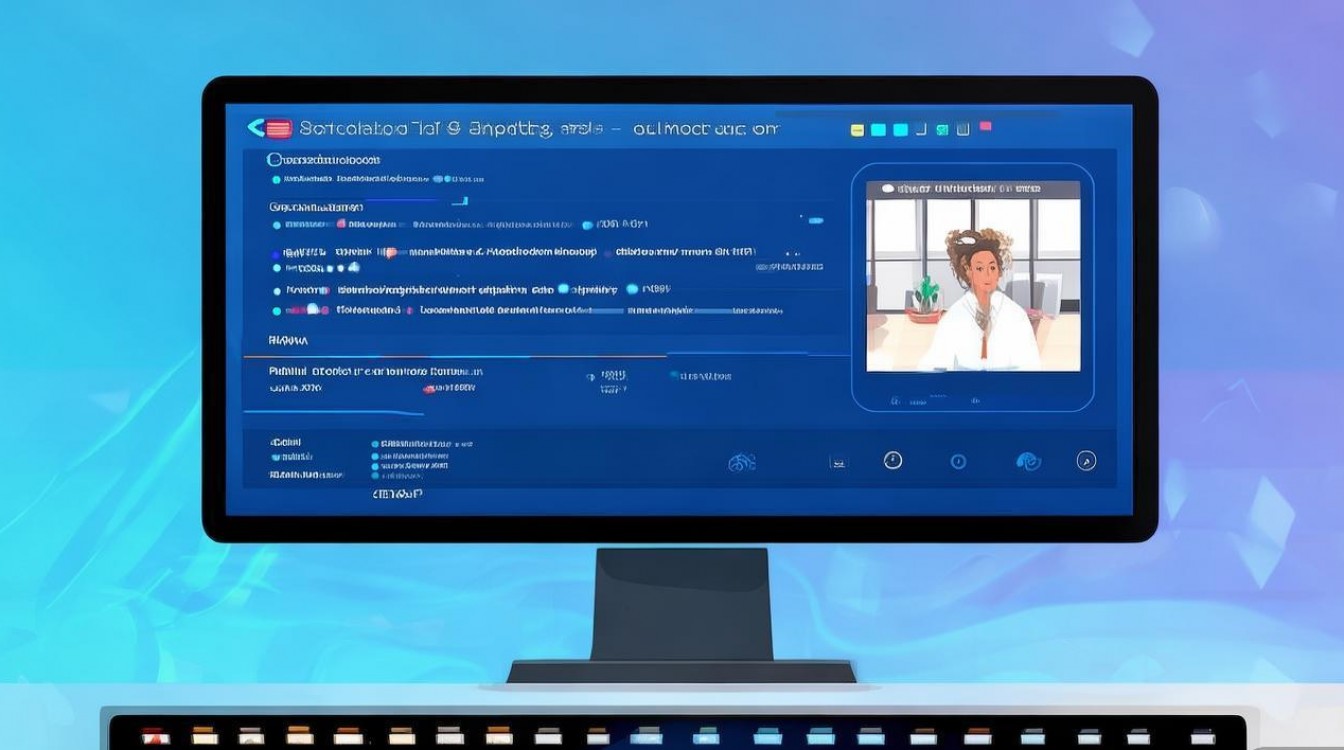Screen dimensions: 1344x750
Task: Click the grey square in the header
Action: click(x=963, y=129)
